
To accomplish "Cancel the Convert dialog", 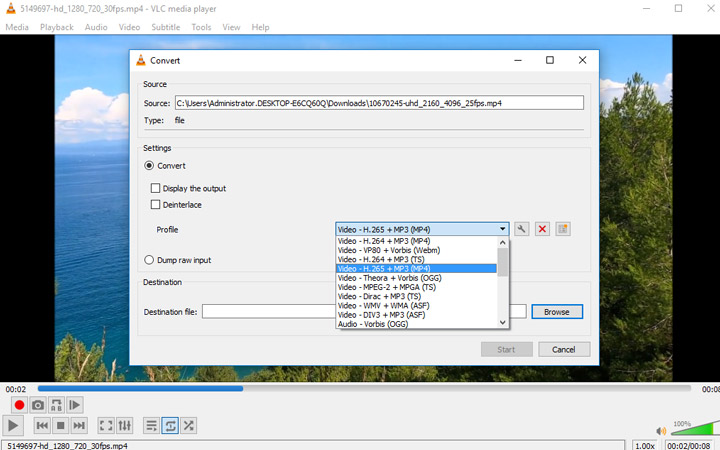I will [x=564, y=349].
